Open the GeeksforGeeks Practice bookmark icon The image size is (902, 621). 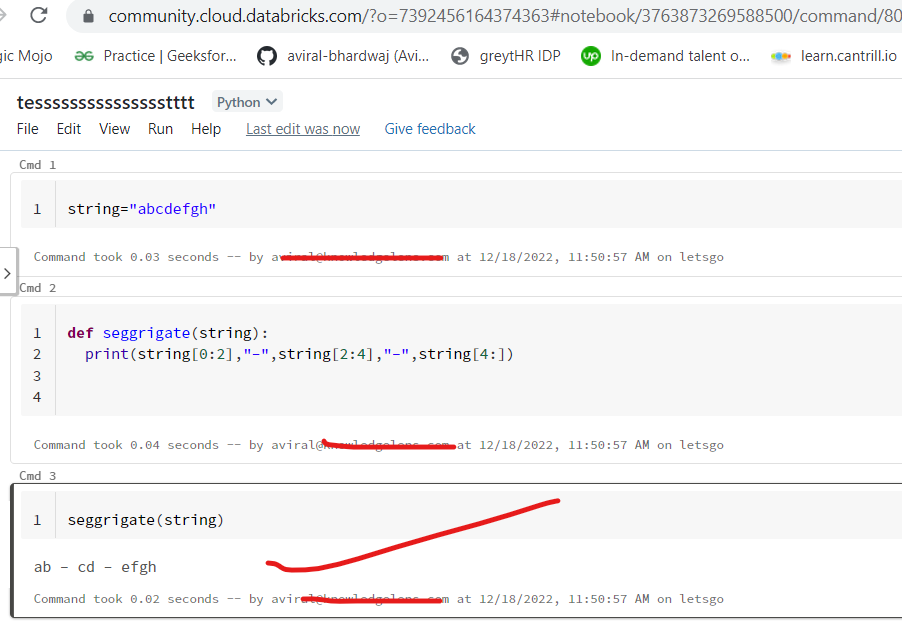point(84,56)
